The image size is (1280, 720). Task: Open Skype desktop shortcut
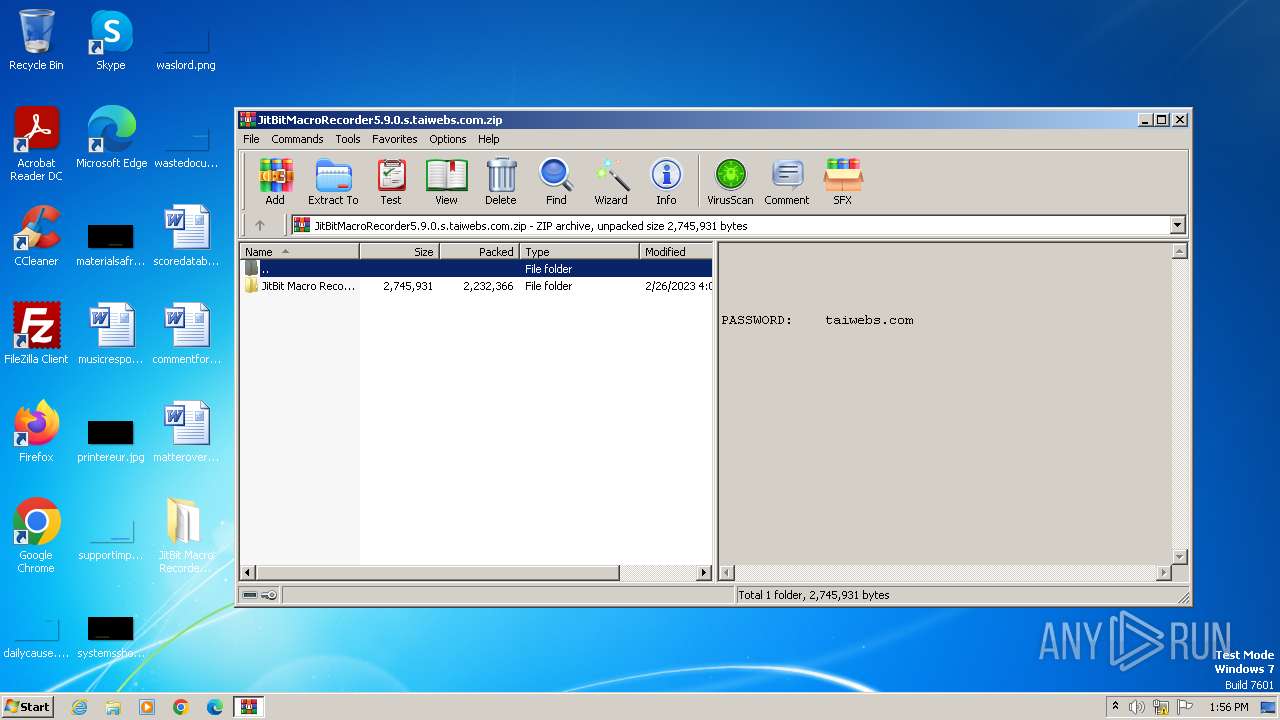click(x=110, y=40)
